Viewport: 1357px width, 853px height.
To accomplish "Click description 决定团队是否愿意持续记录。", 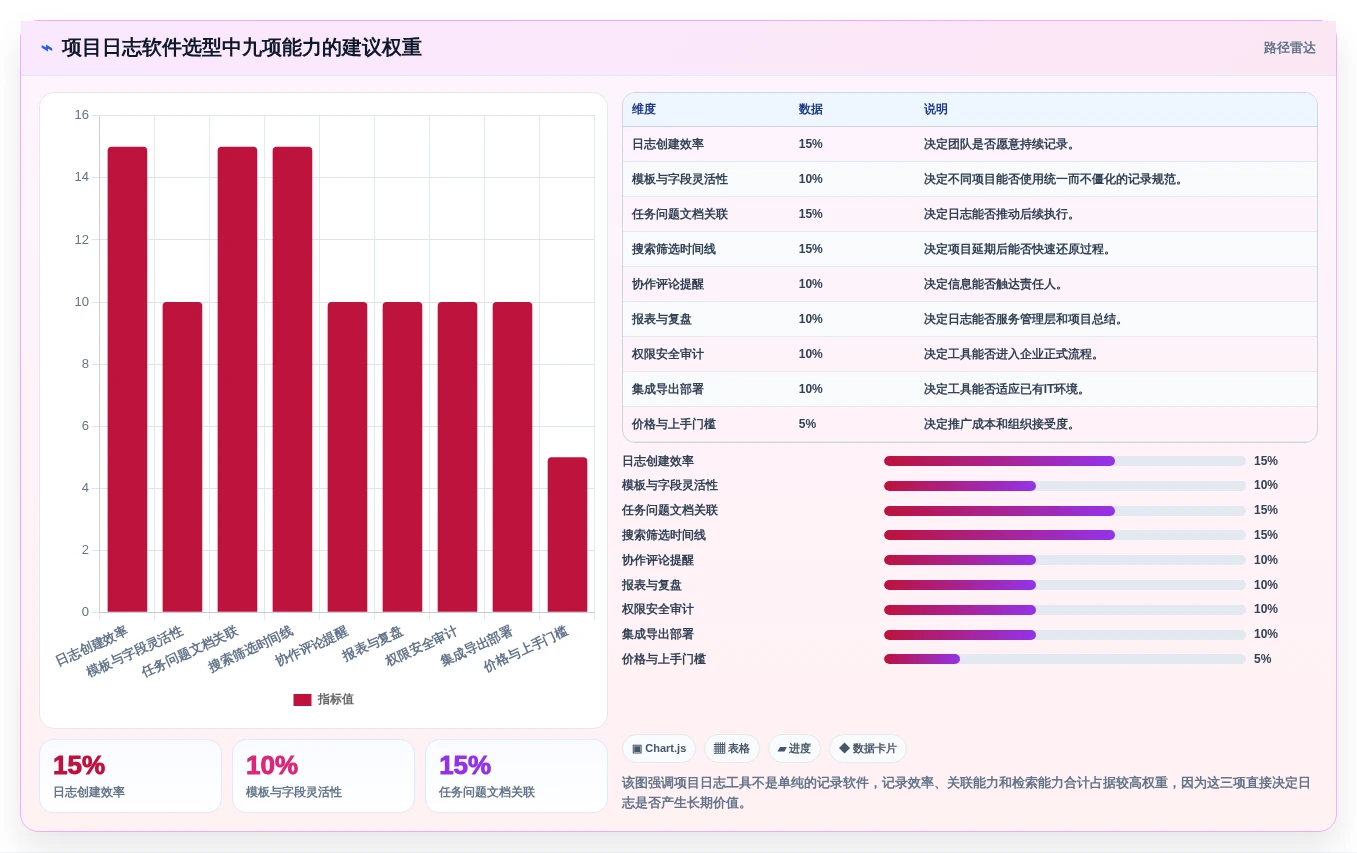I will 1002,144.
